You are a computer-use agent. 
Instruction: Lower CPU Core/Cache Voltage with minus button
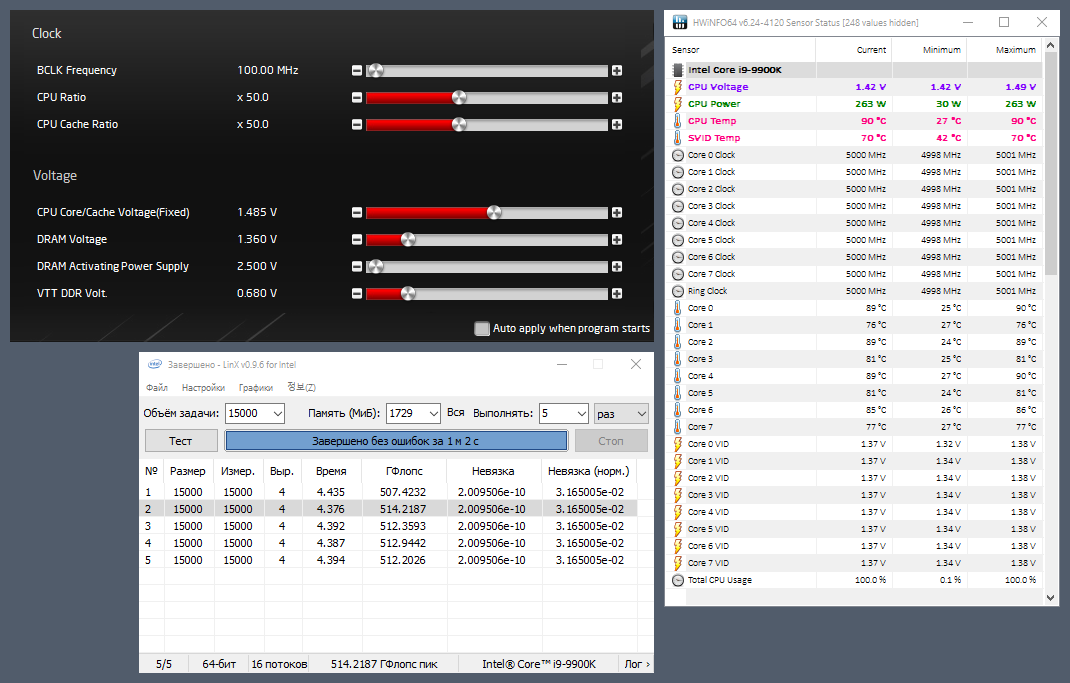click(357, 212)
